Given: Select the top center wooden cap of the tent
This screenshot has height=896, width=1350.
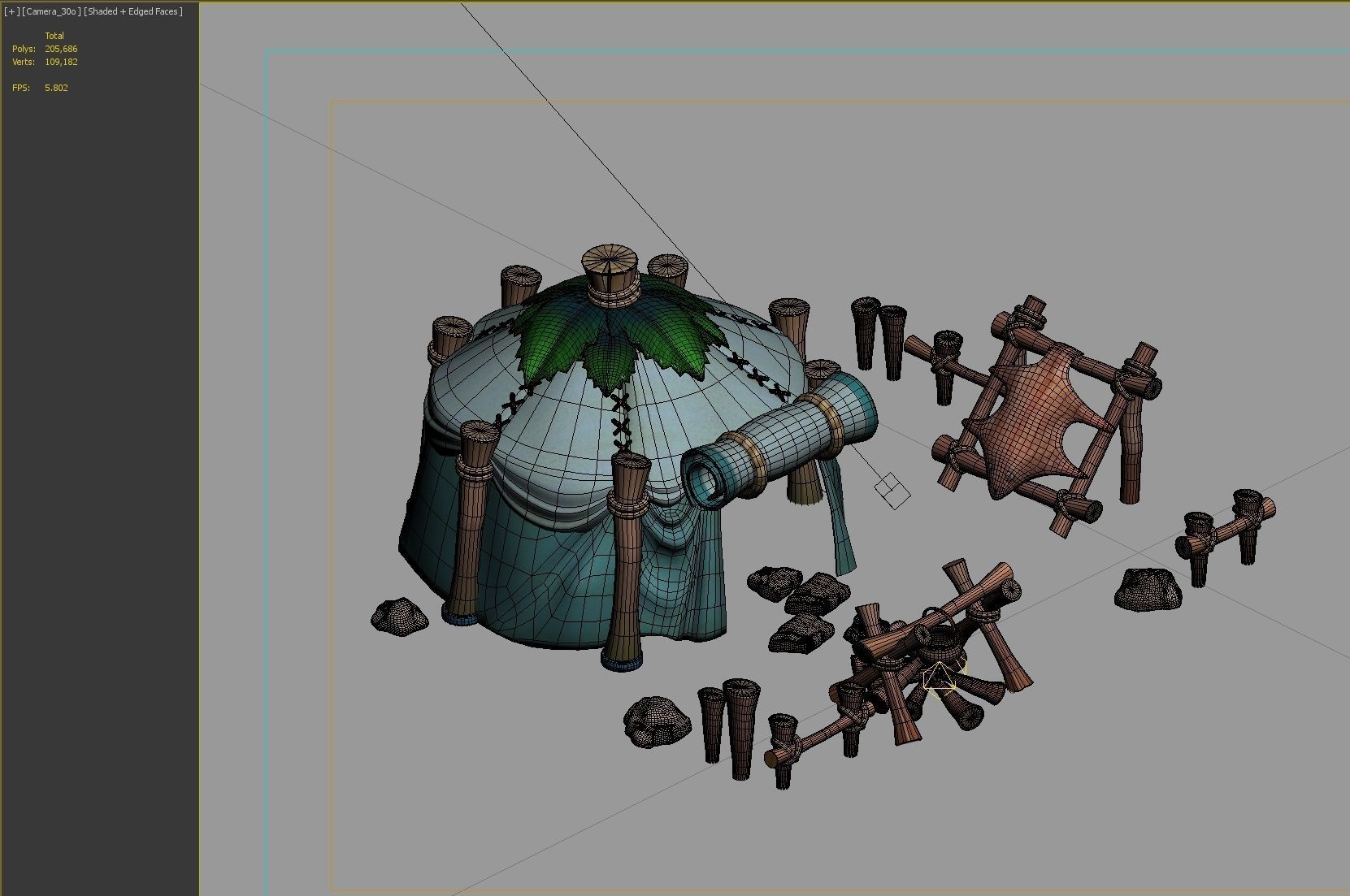Looking at the screenshot, I should [x=610, y=274].
